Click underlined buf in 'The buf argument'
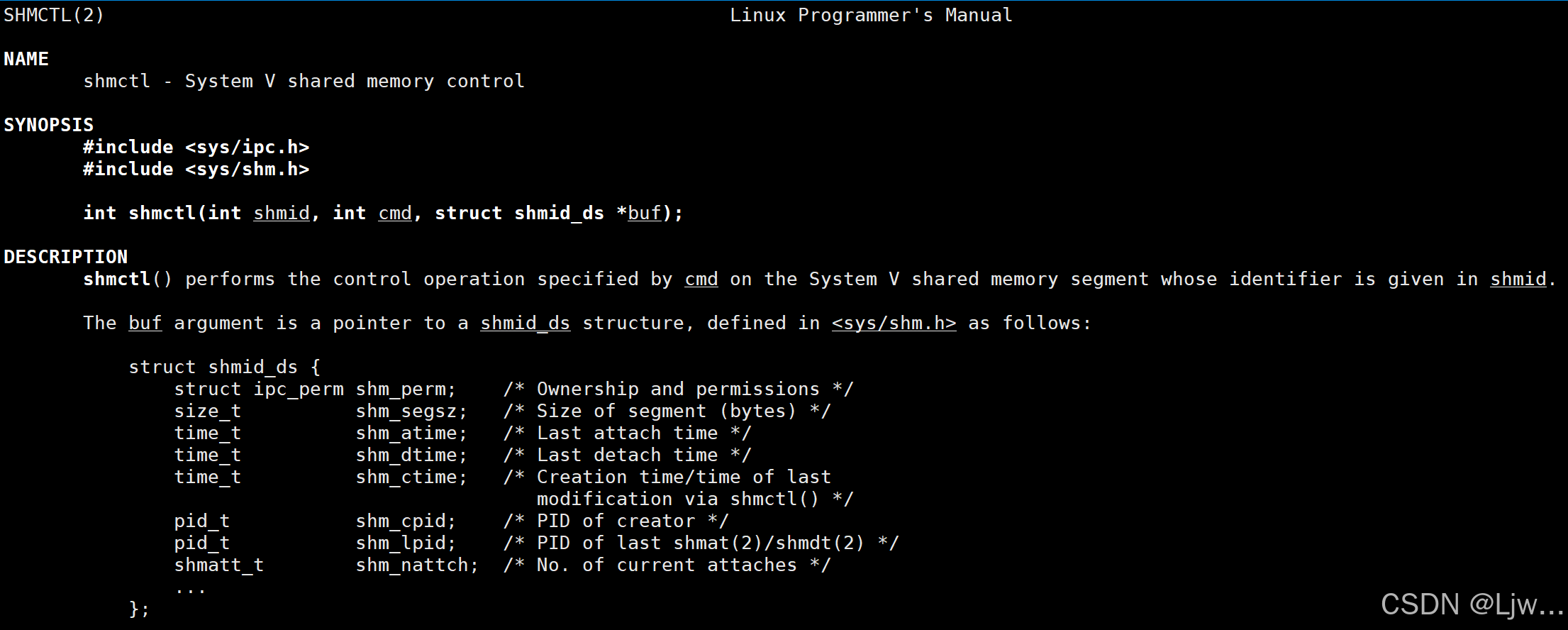Viewport: 1568px width, 630px height. 145,323
